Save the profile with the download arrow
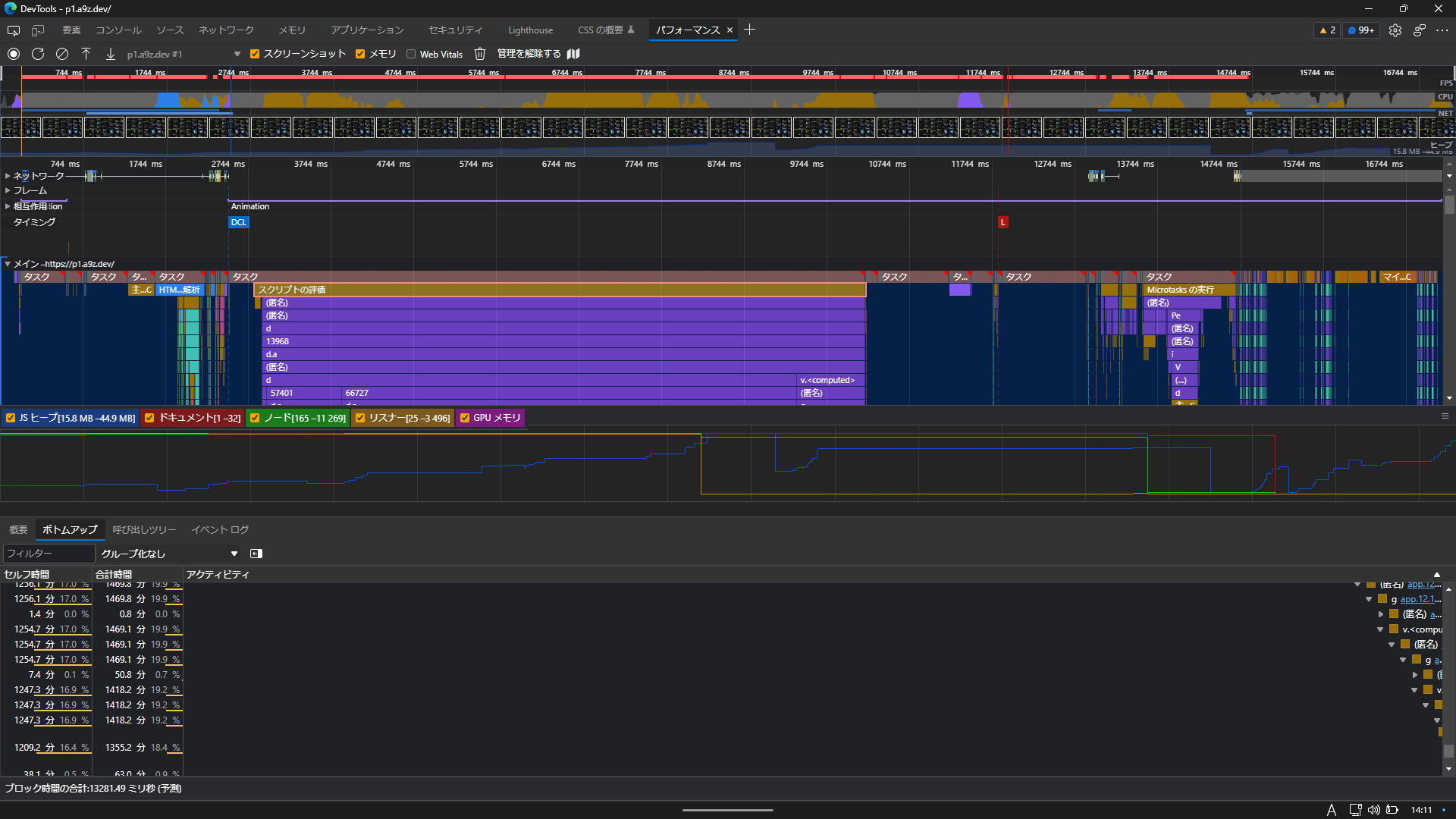Viewport: 1456px width, 819px height. coord(111,54)
